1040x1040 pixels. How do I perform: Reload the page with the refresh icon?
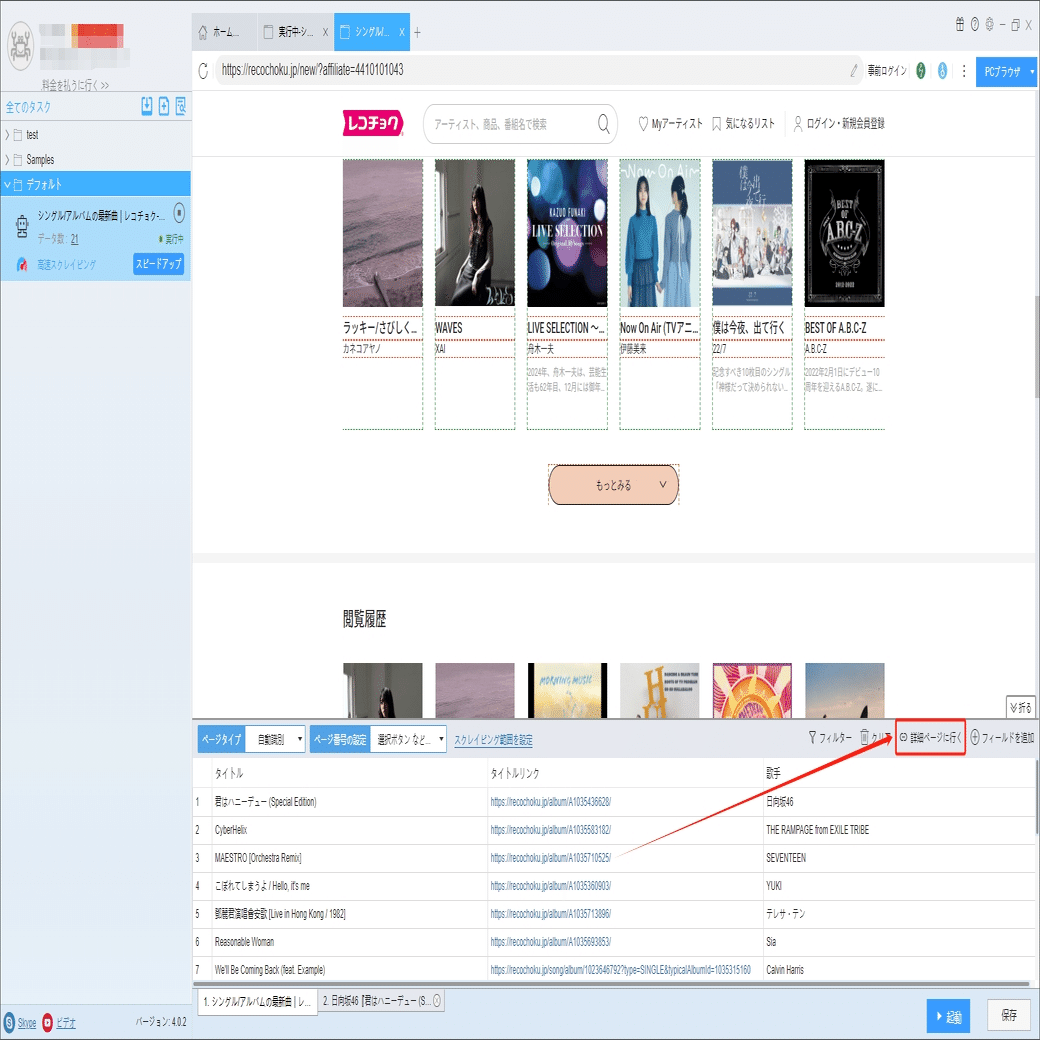pos(203,70)
